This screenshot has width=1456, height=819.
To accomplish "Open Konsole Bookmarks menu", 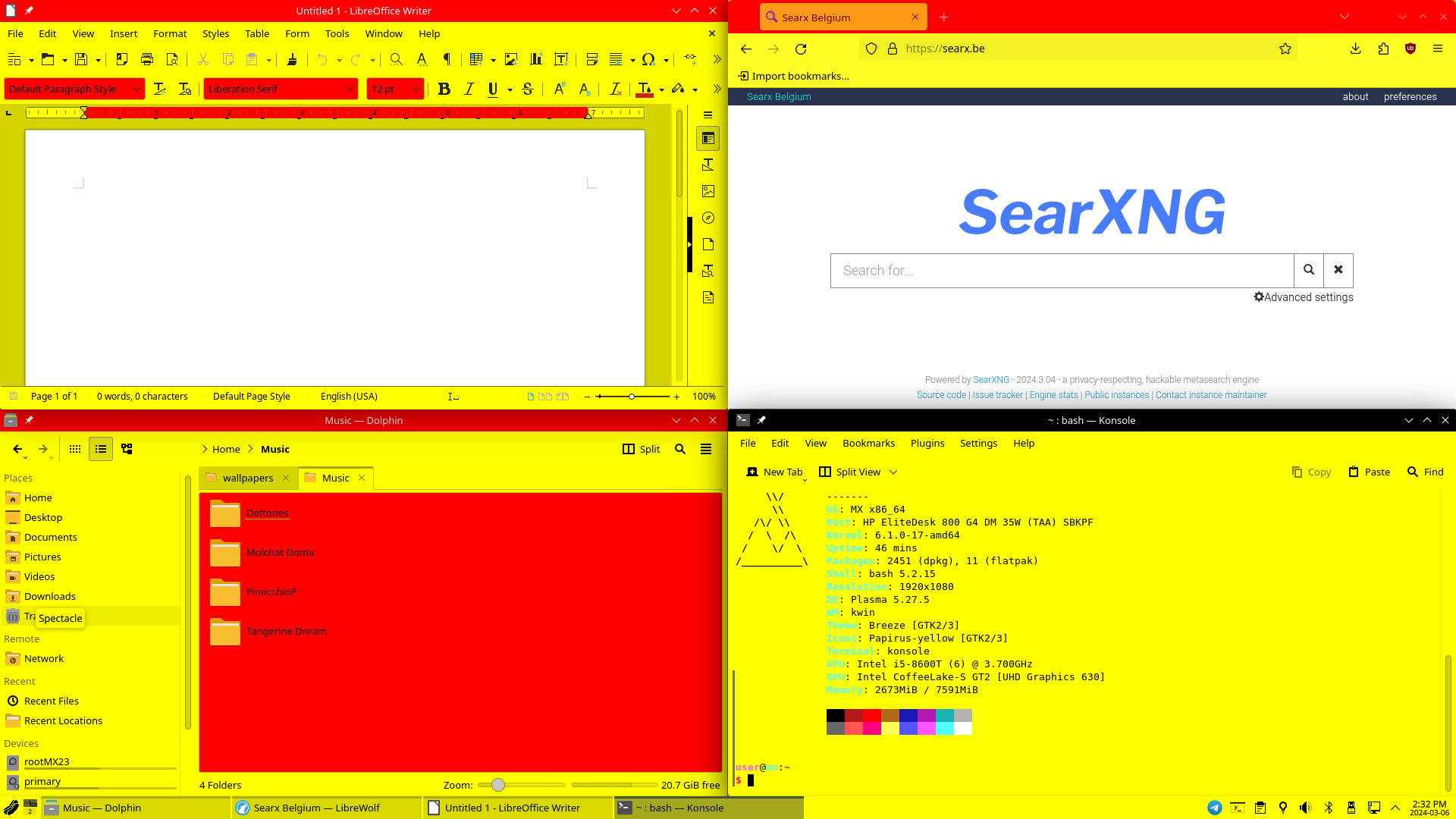I will (868, 443).
